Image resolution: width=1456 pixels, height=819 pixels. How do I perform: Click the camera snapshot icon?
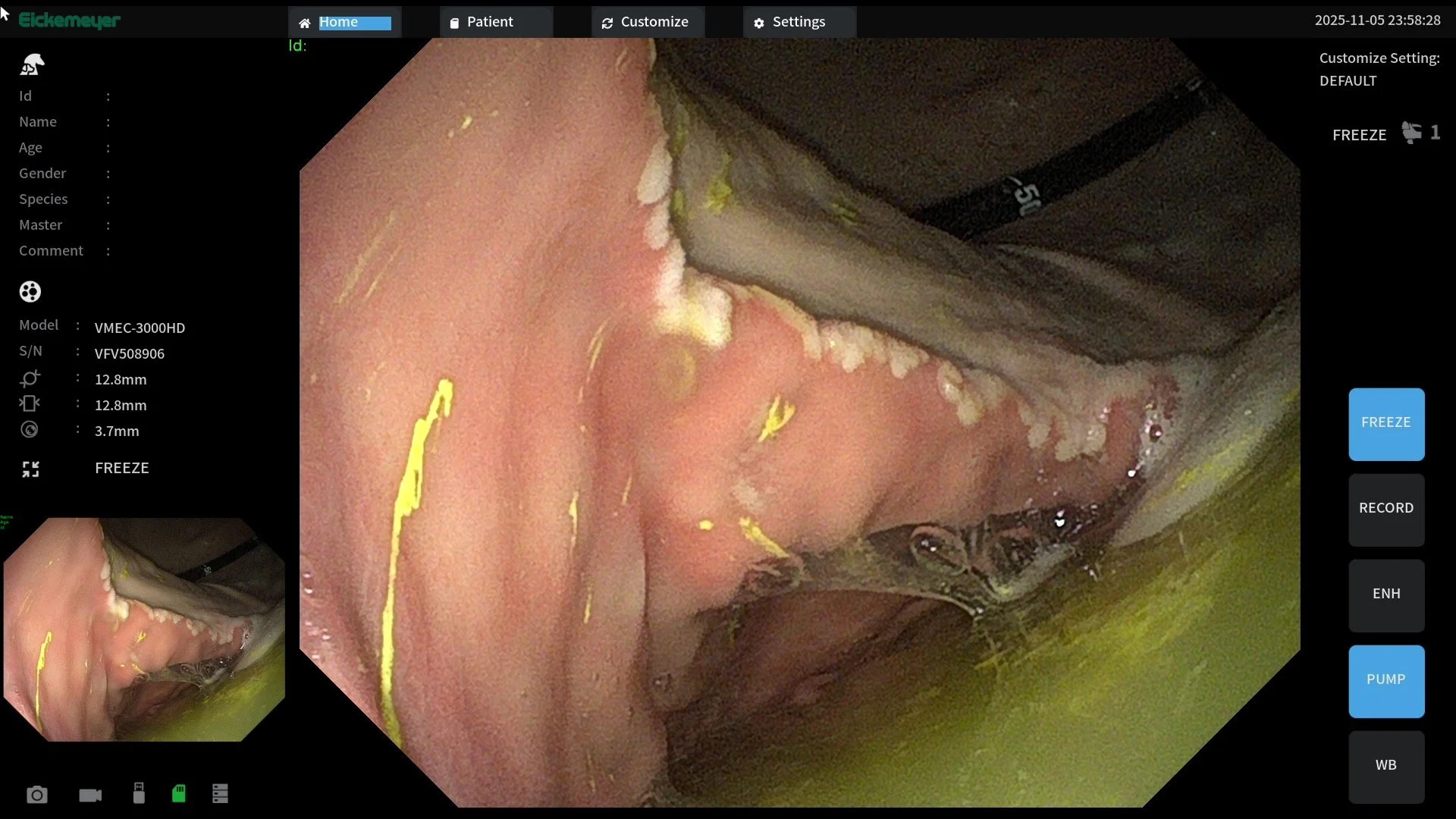(x=36, y=795)
